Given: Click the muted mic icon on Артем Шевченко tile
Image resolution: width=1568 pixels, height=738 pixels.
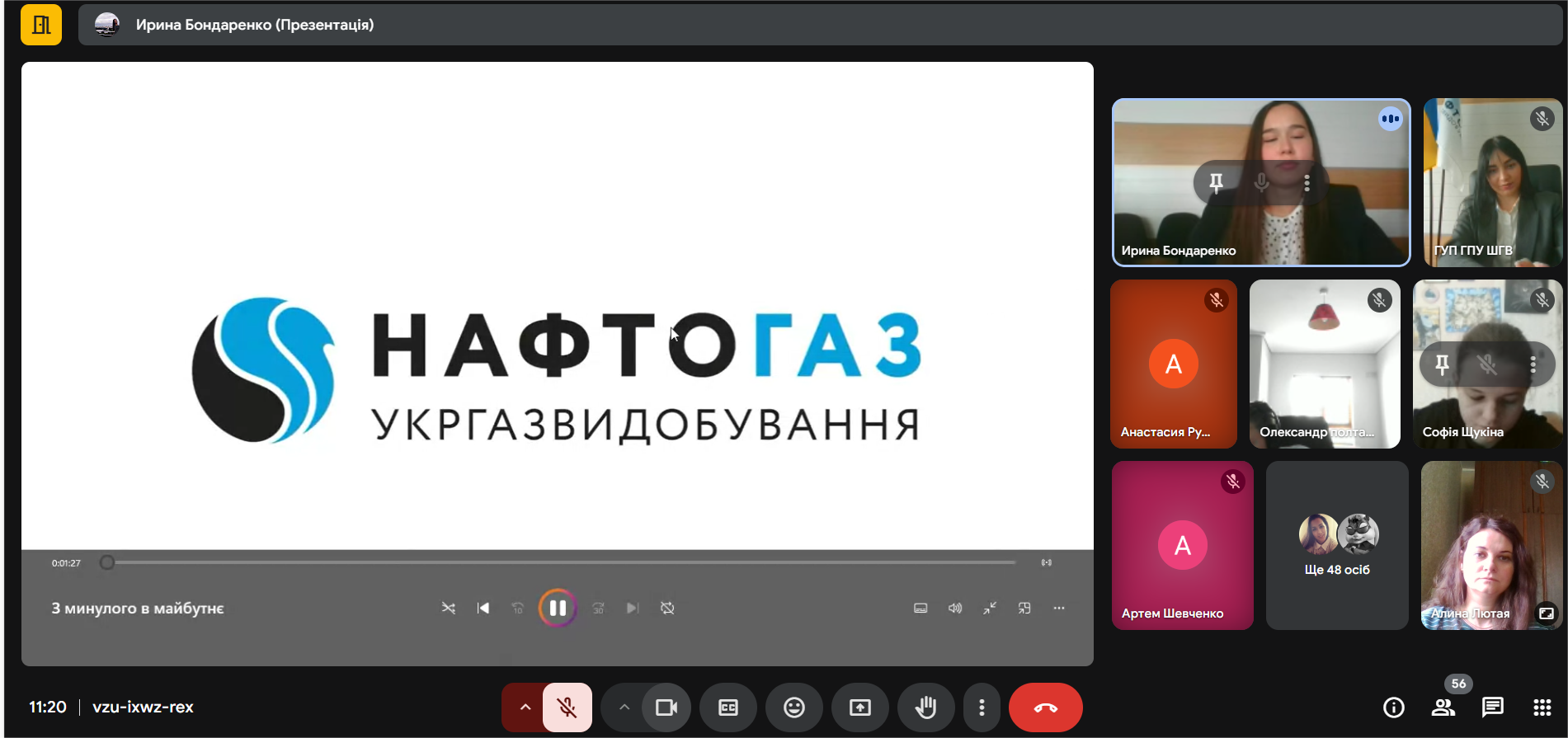Looking at the screenshot, I should pos(1232,482).
